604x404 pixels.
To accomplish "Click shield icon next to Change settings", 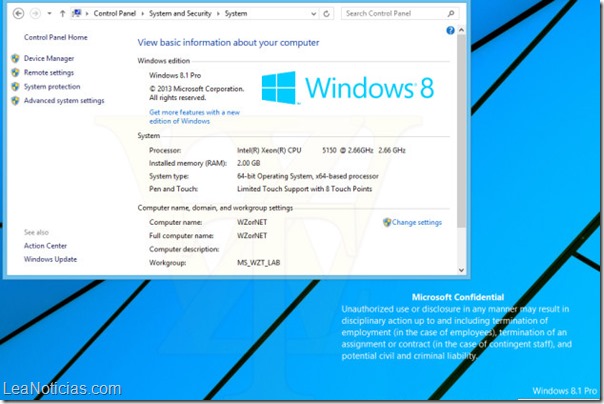I will [387, 223].
